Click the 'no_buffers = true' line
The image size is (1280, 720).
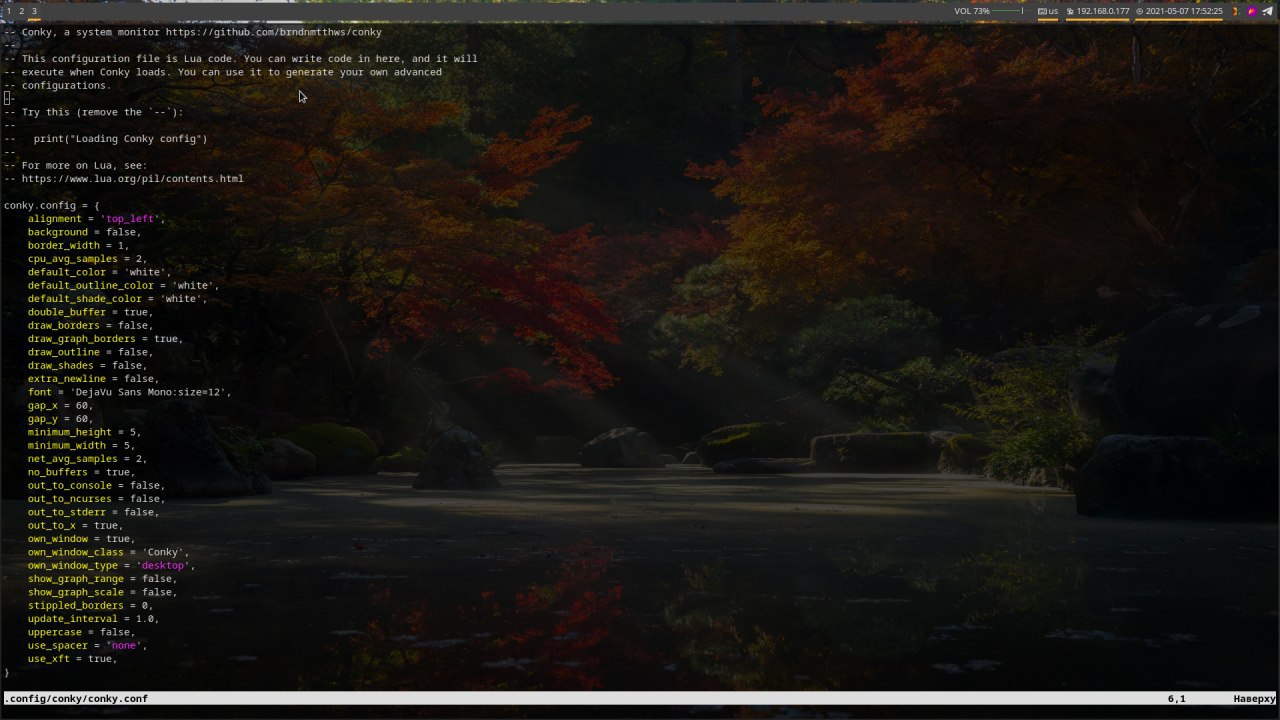tap(81, 472)
